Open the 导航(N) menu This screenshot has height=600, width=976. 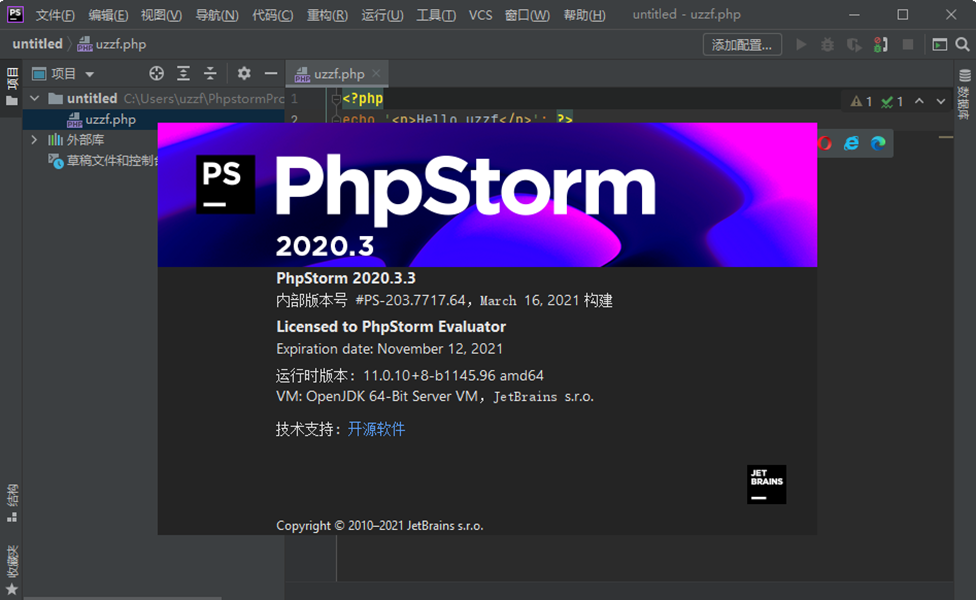[x=217, y=15]
